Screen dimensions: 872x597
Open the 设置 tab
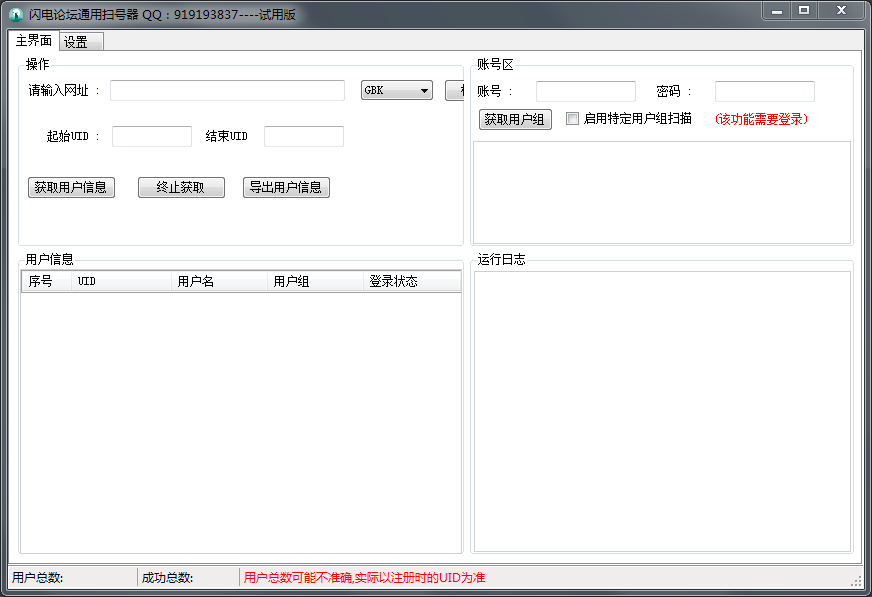pyautogui.click(x=81, y=42)
